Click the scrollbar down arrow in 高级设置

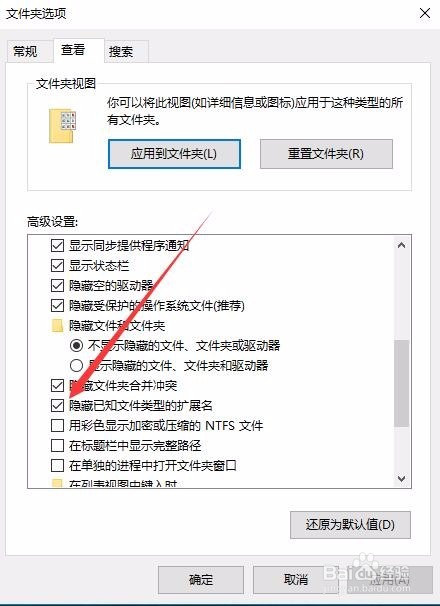(x=402, y=479)
